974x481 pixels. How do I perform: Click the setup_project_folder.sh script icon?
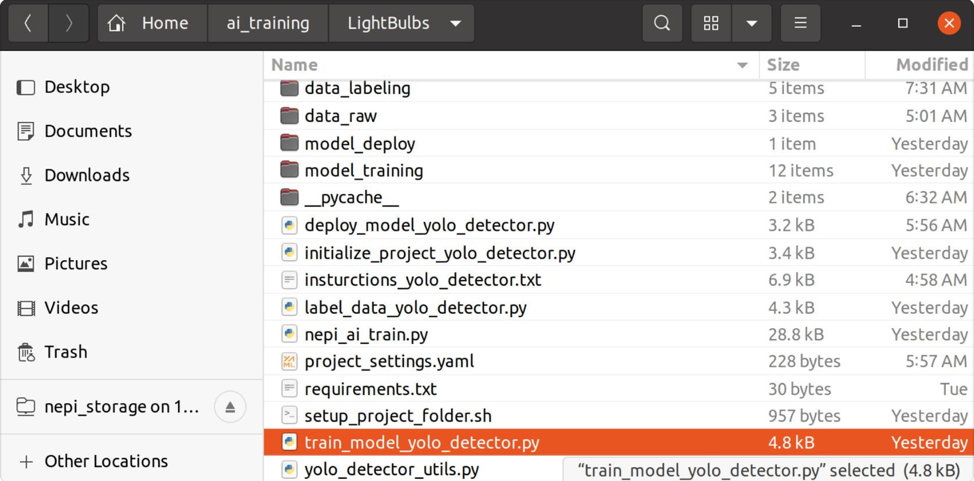point(289,415)
